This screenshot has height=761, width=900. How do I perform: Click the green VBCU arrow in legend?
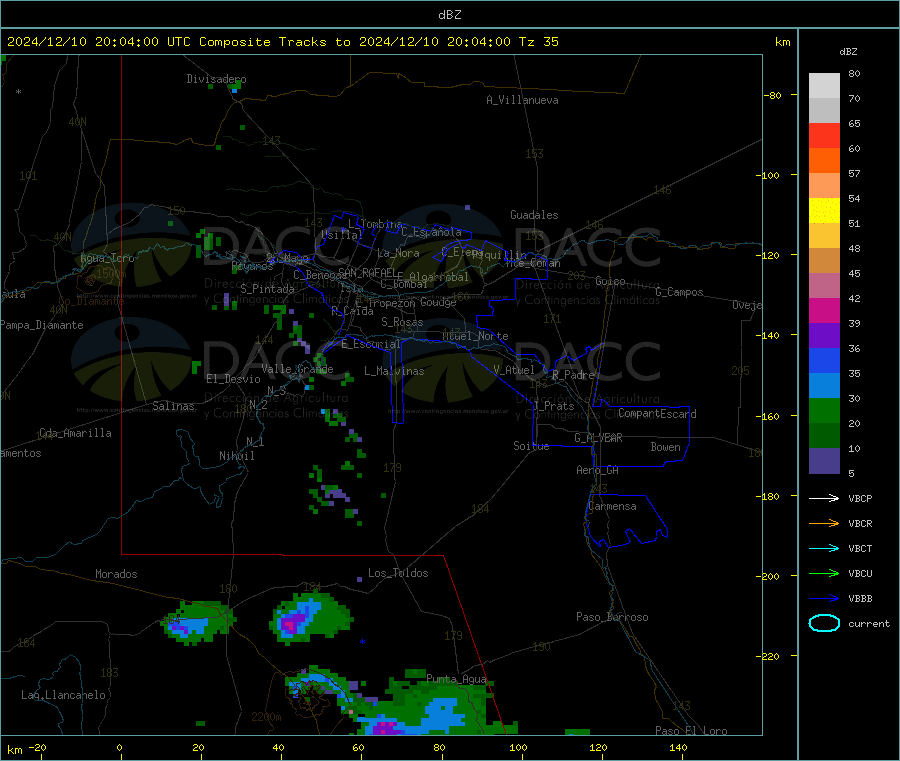tap(824, 573)
